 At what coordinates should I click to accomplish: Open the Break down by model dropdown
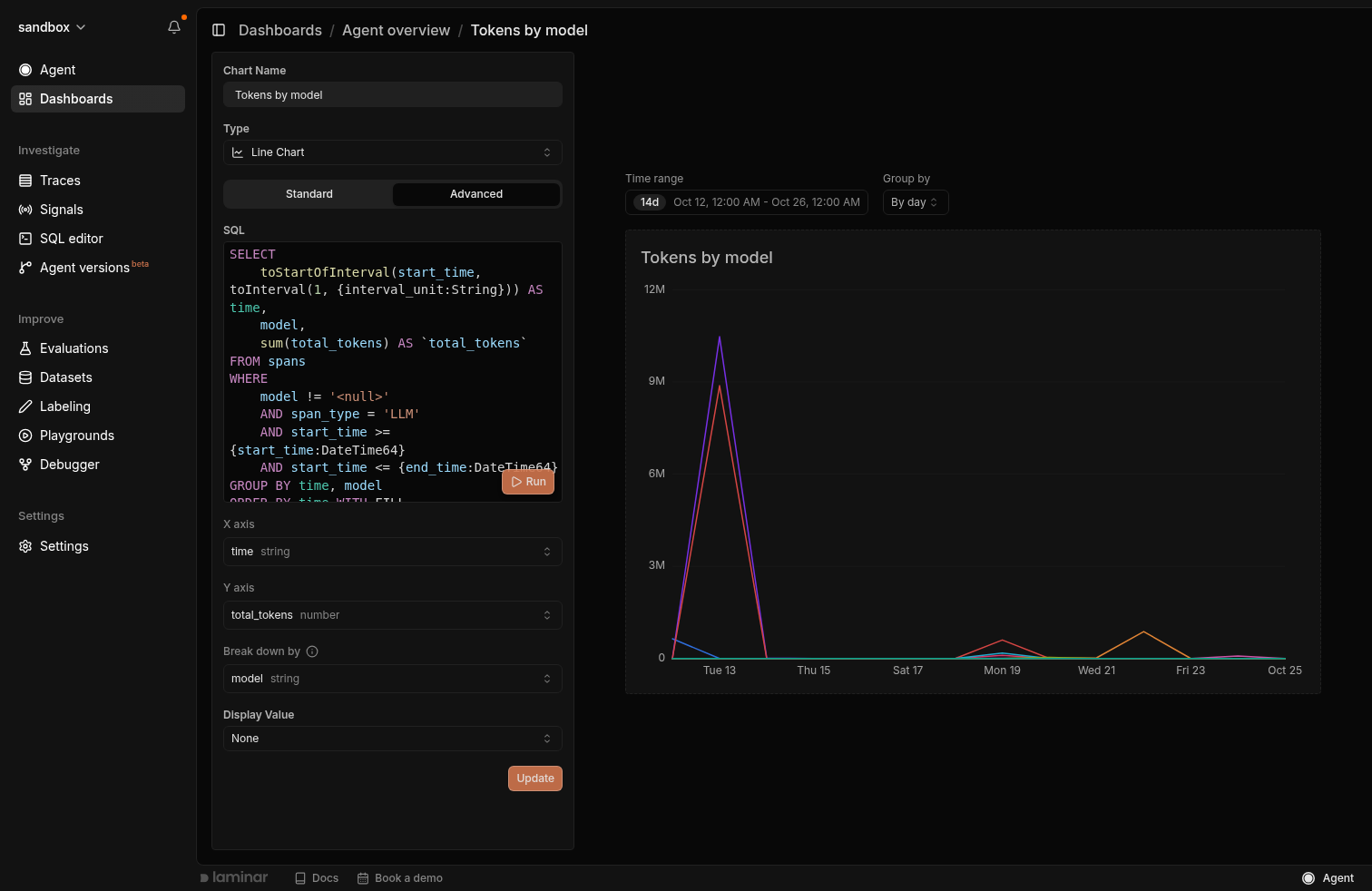coord(392,679)
